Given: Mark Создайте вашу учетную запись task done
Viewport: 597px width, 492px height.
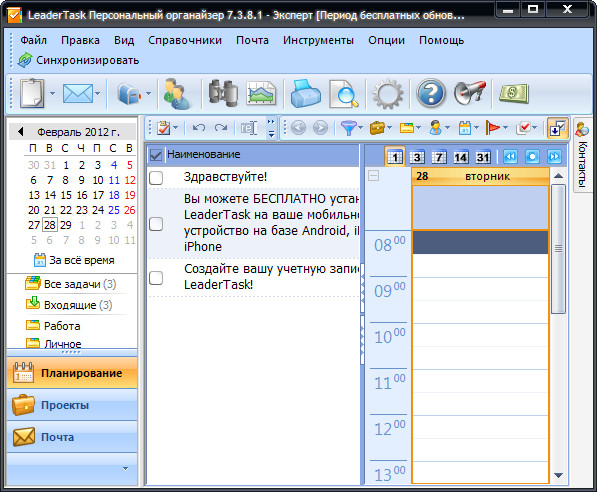Looking at the screenshot, I should point(156,278).
